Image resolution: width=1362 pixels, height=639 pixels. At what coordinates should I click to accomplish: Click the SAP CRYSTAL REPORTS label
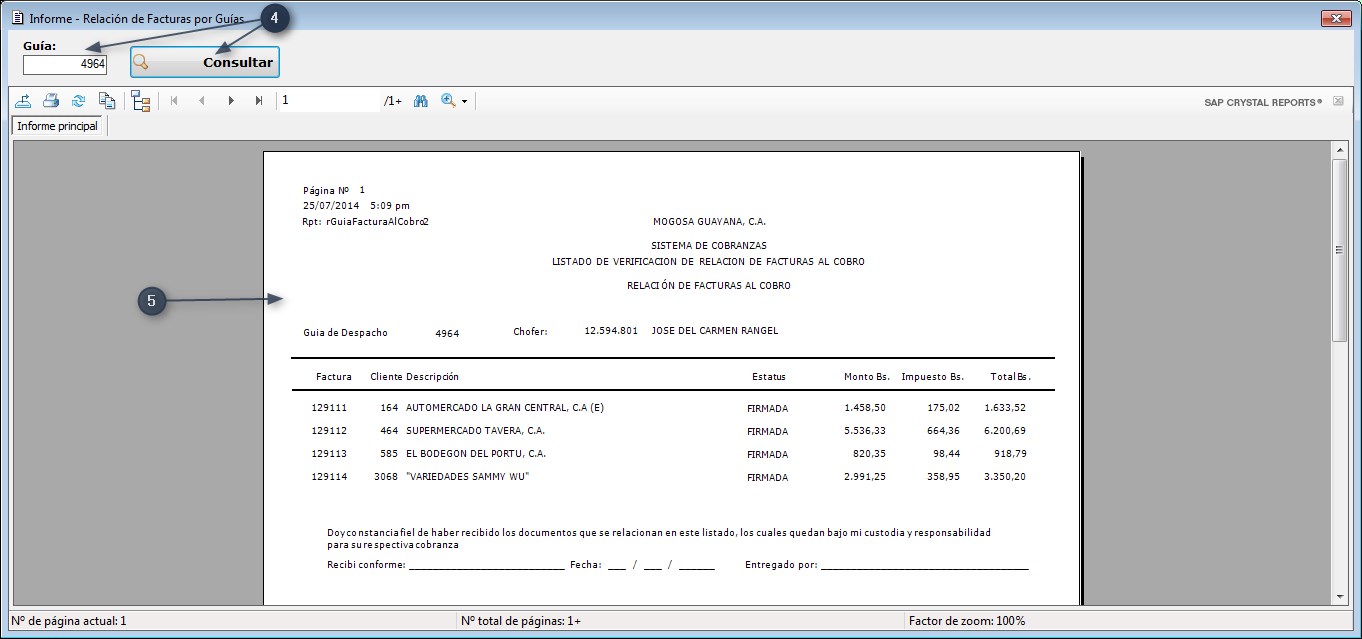pos(1264,102)
